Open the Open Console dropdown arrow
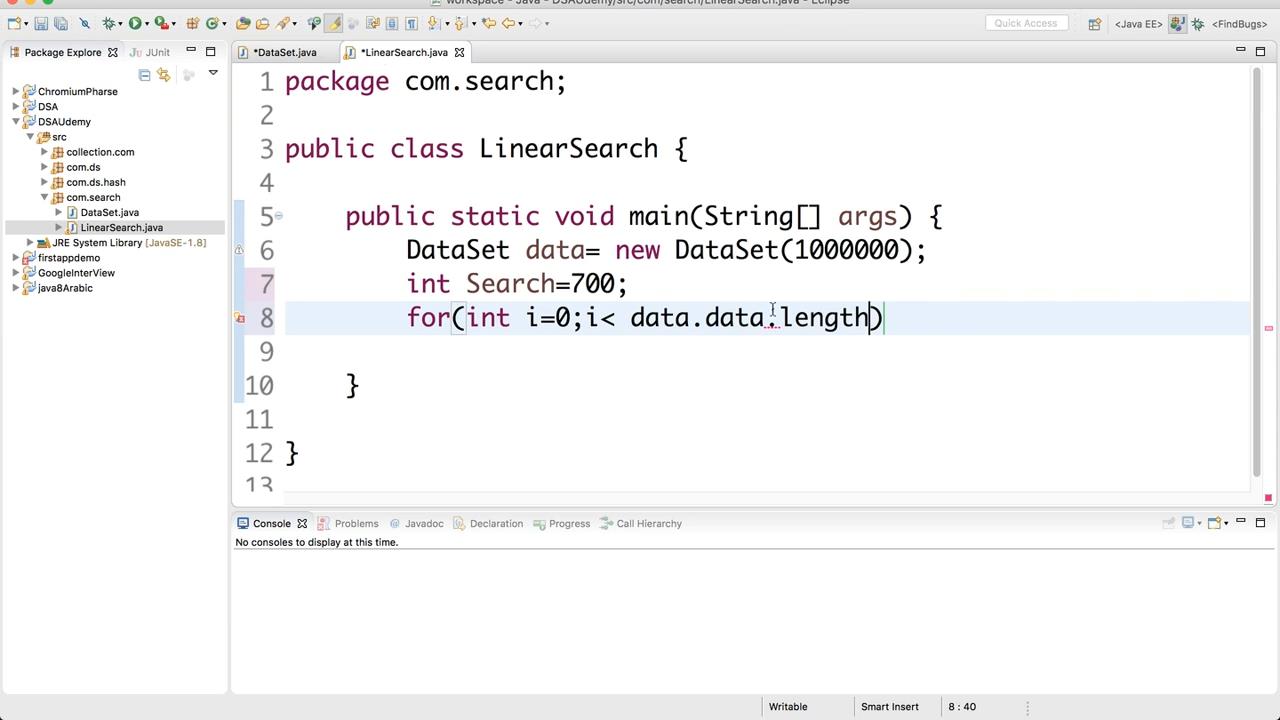This screenshot has width=1280, height=720. coord(1226,523)
